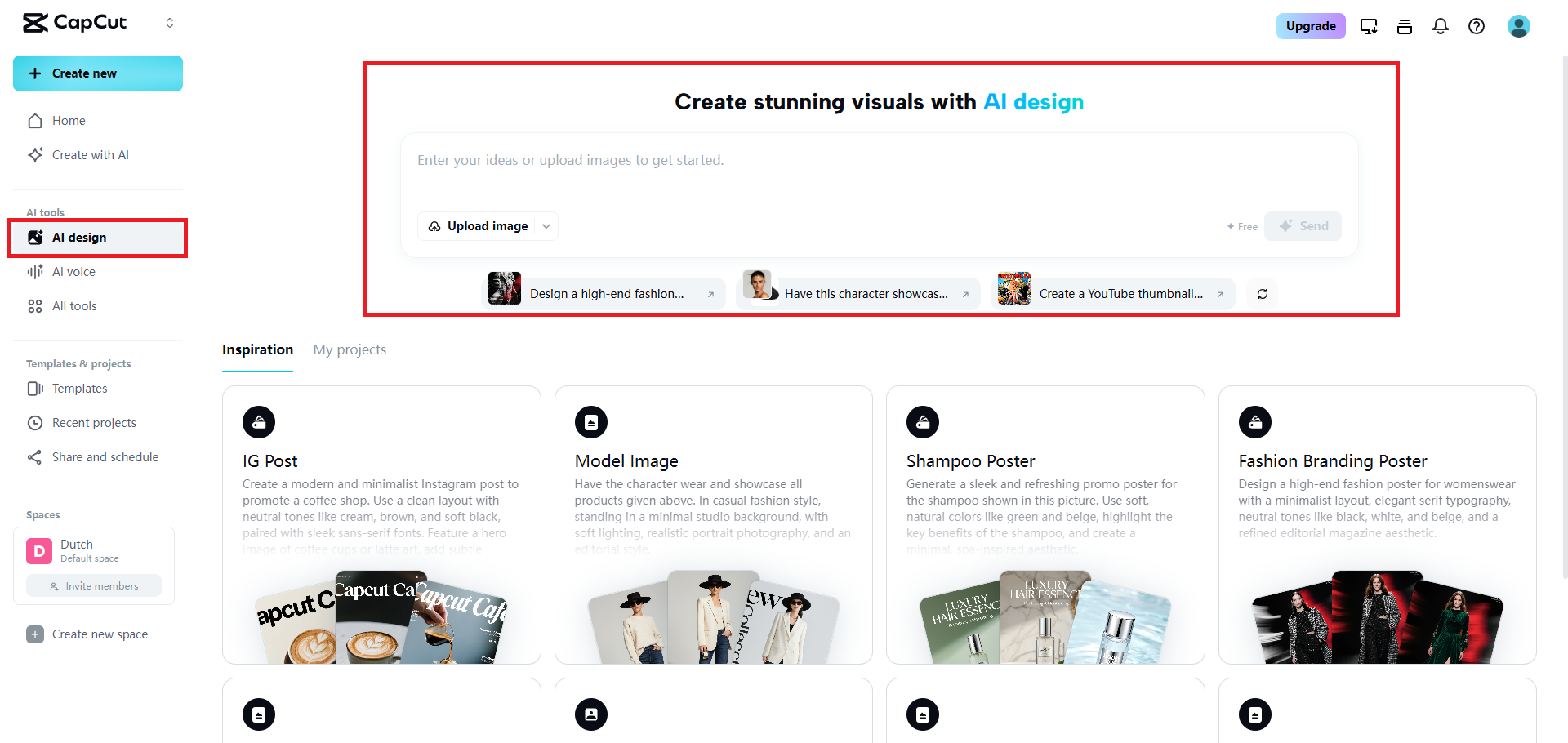The width and height of the screenshot is (1568, 743).
Task: Open Share and schedule
Action: [105, 456]
